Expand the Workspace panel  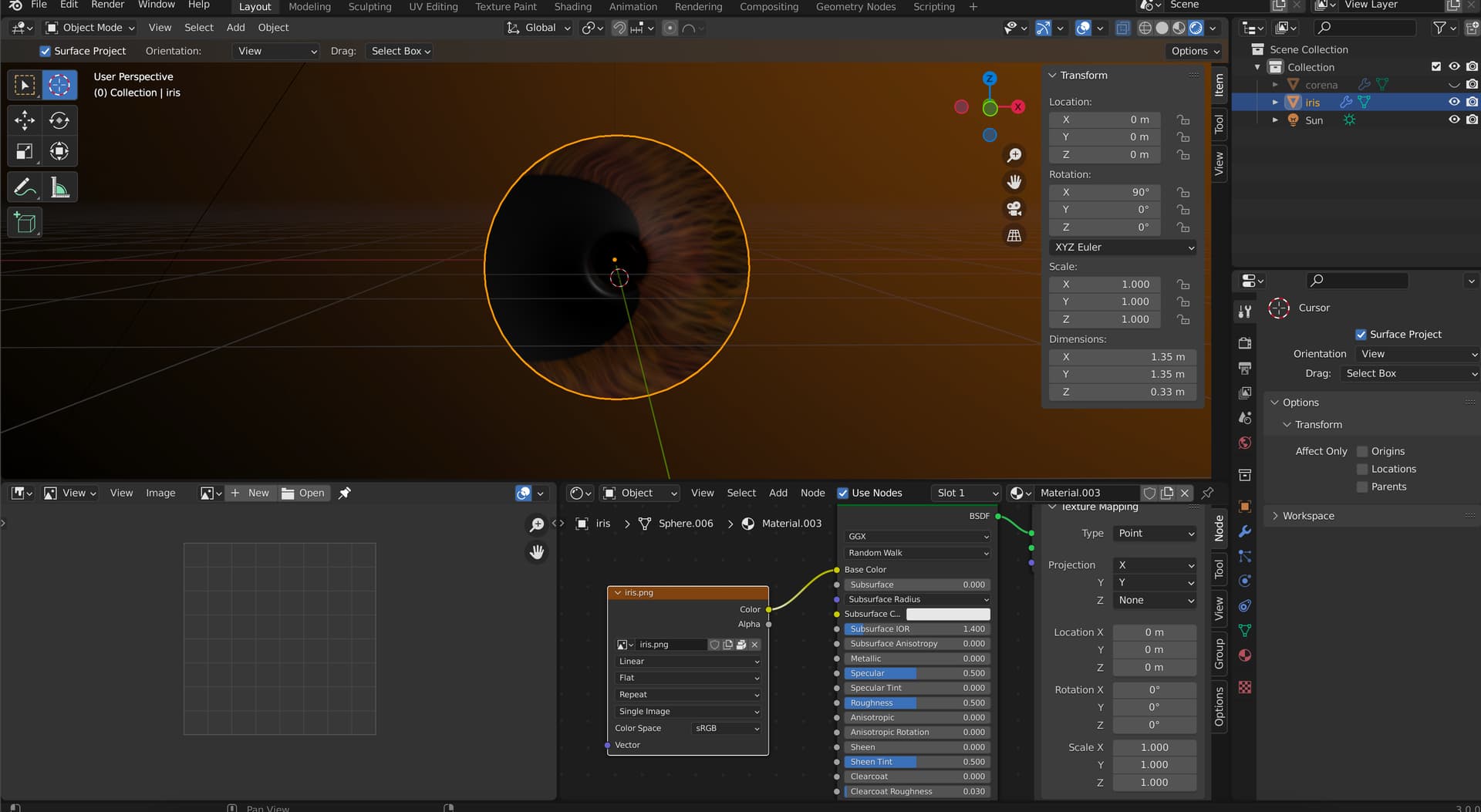coord(1307,516)
